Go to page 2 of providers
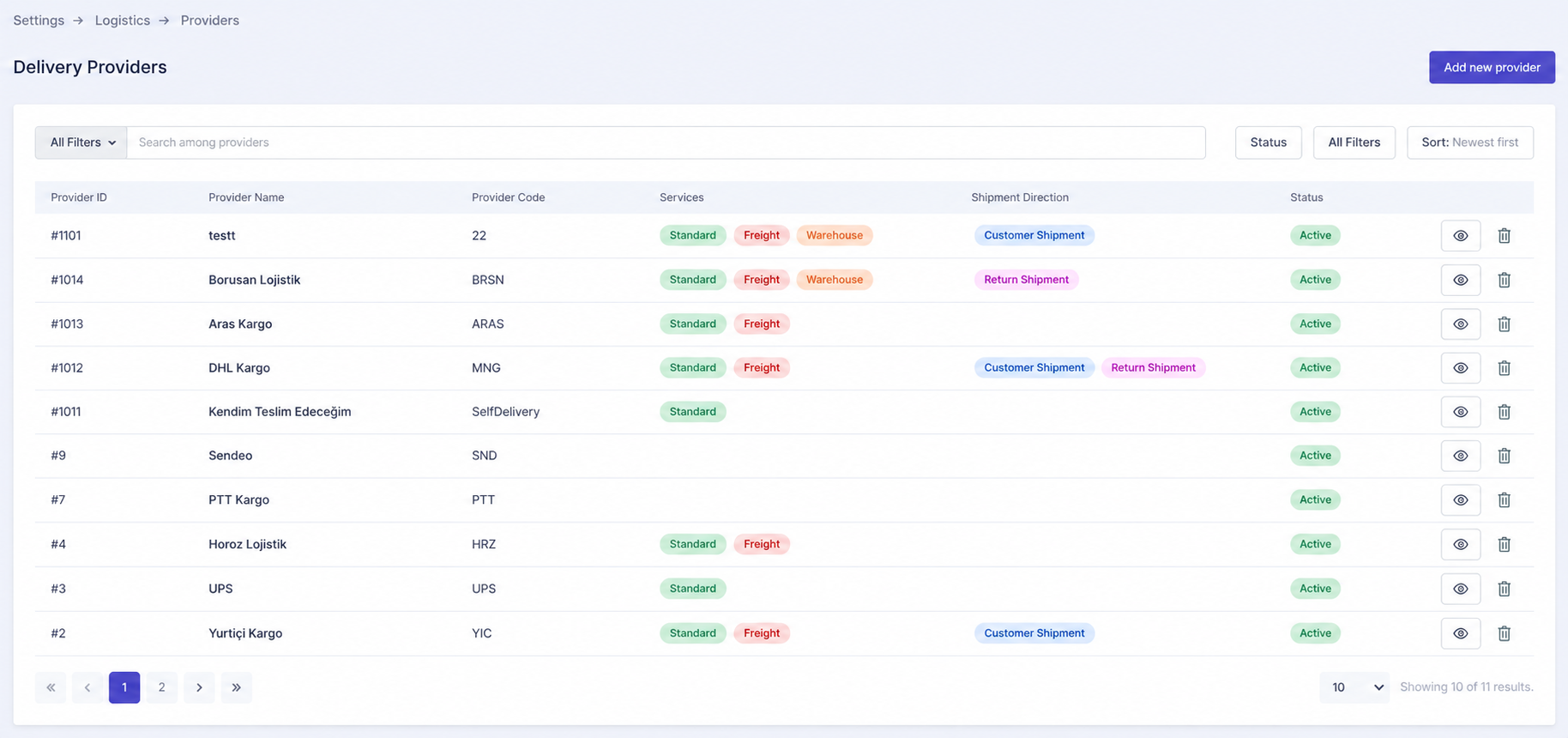The image size is (1568, 738). click(x=161, y=687)
